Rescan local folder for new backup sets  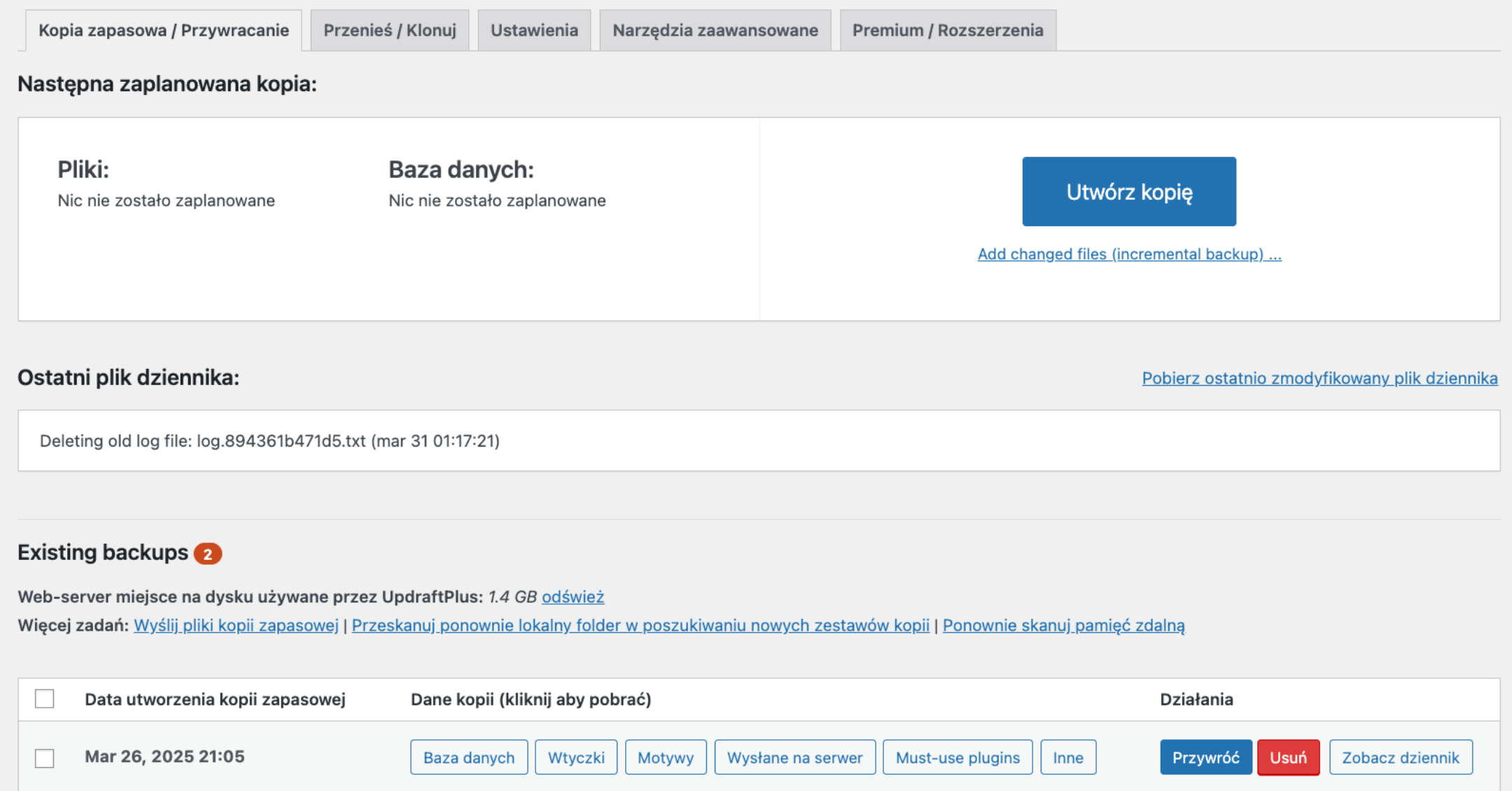click(x=640, y=625)
